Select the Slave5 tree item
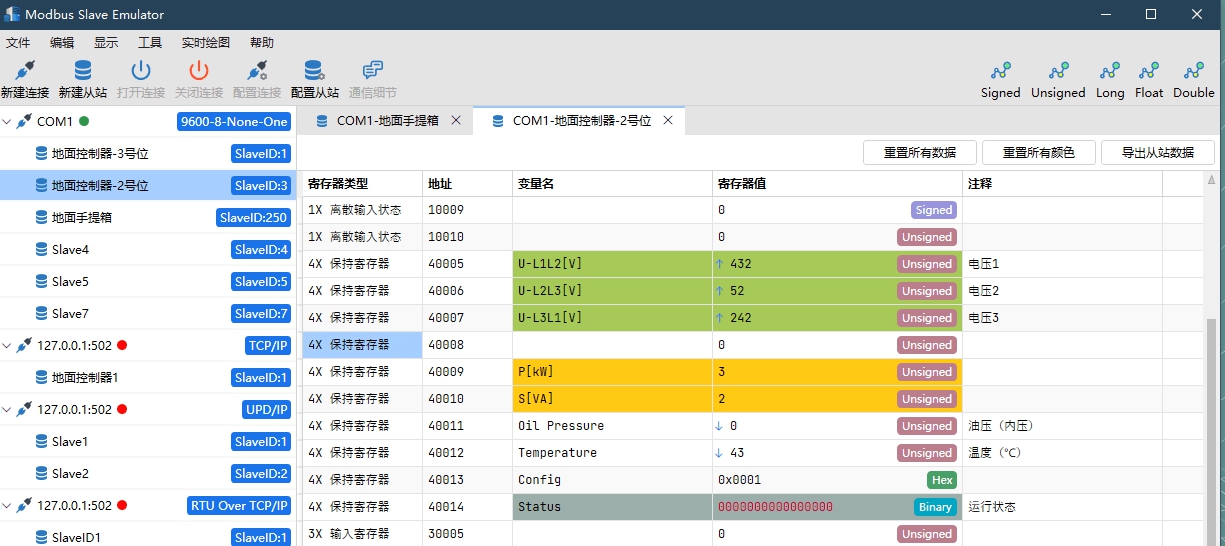This screenshot has height=546, width=1225. [148, 281]
